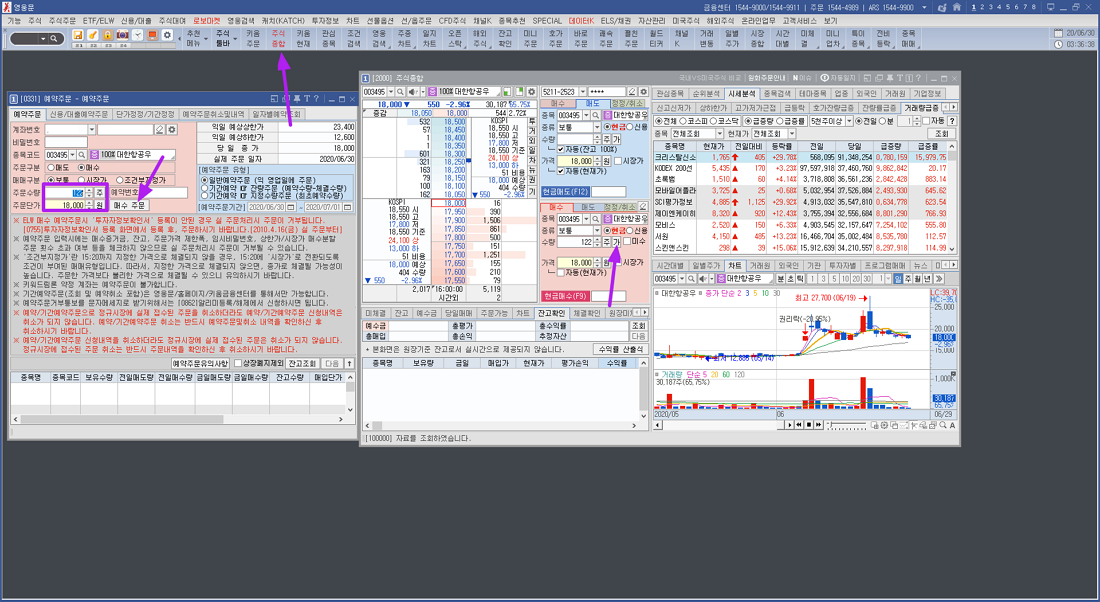This screenshot has width=1100, height=602.
Task: Click stock search magnifier in 주식종합 header
Action: pos(401,92)
